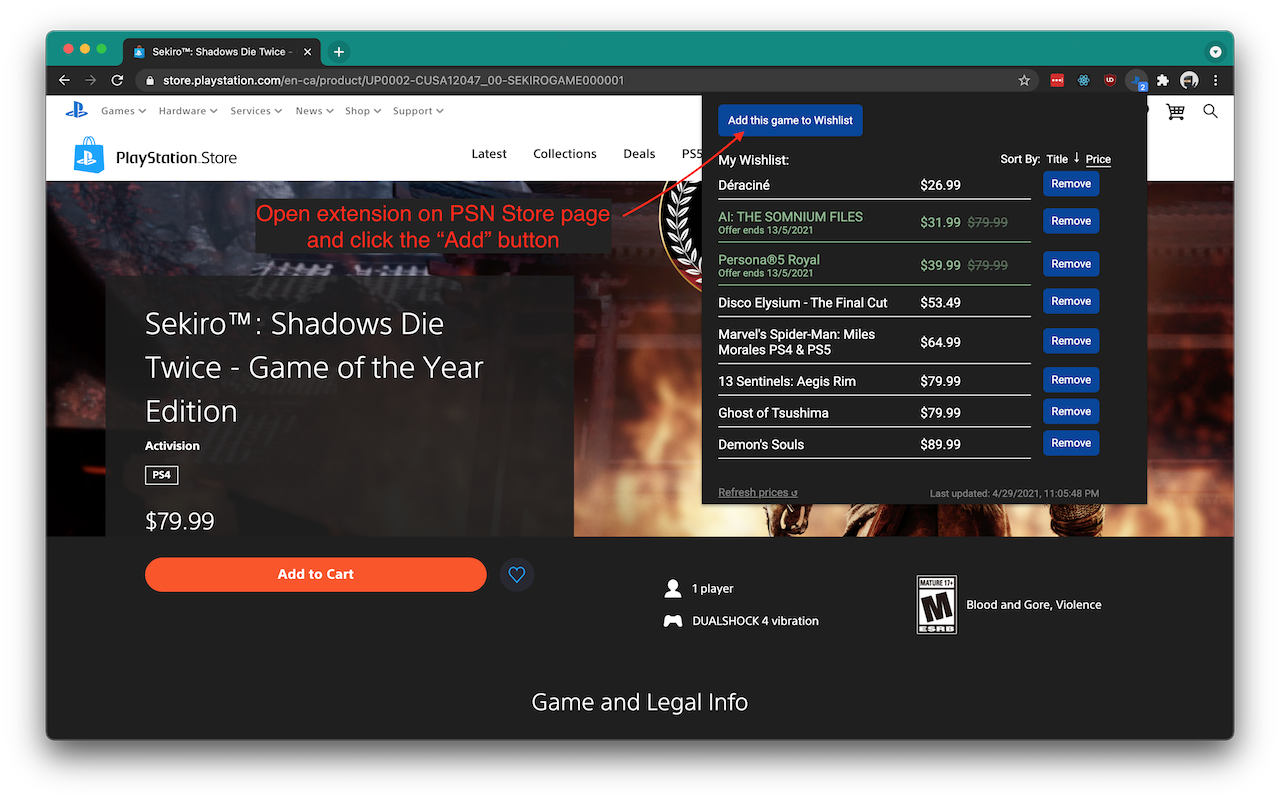Click the ESRB Mature 17+ rating badge
The image size is (1280, 800).
coord(937,604)
